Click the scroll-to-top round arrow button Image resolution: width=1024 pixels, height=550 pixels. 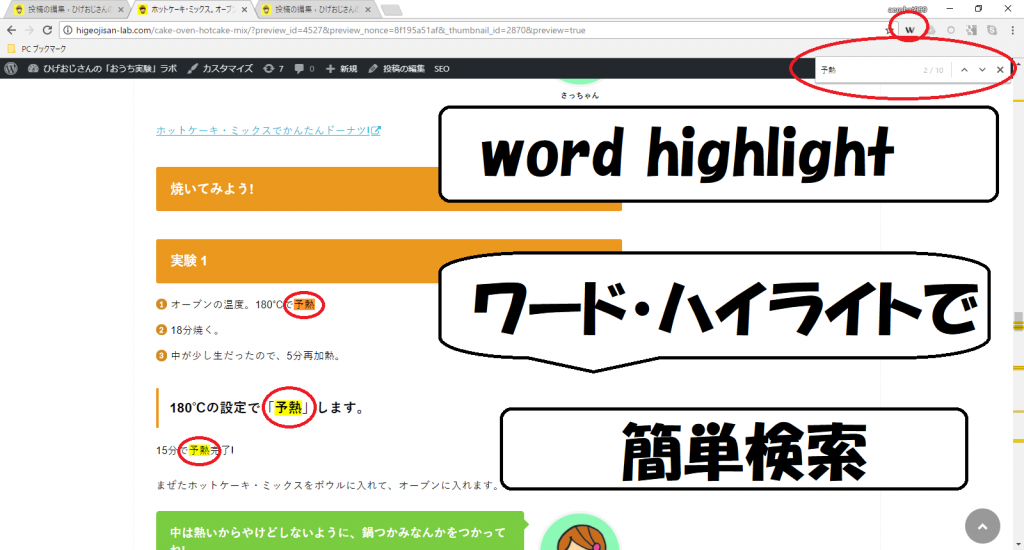pyautogui.click(x=982, y=526)
